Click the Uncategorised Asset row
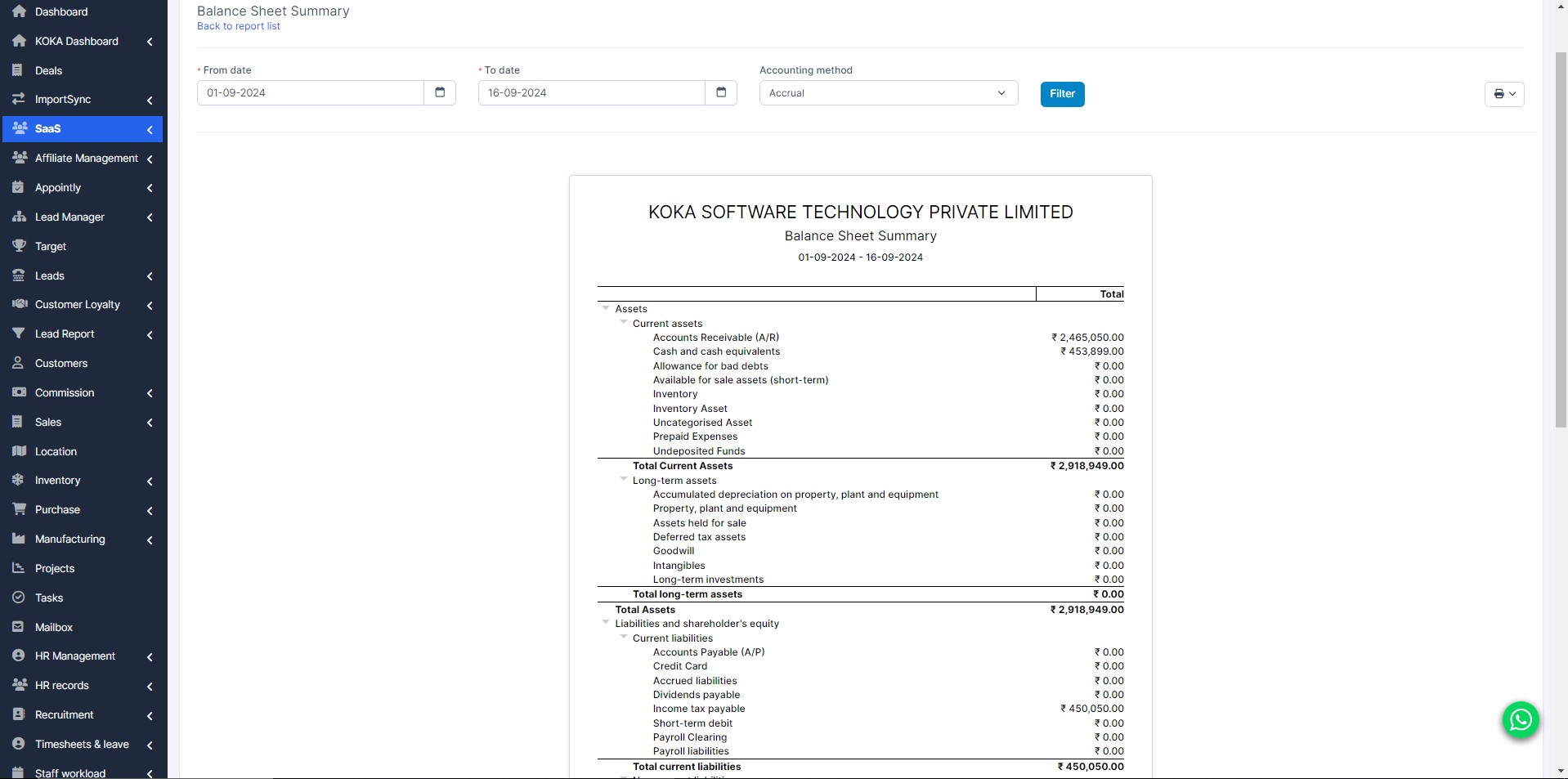 coord(861,423)
